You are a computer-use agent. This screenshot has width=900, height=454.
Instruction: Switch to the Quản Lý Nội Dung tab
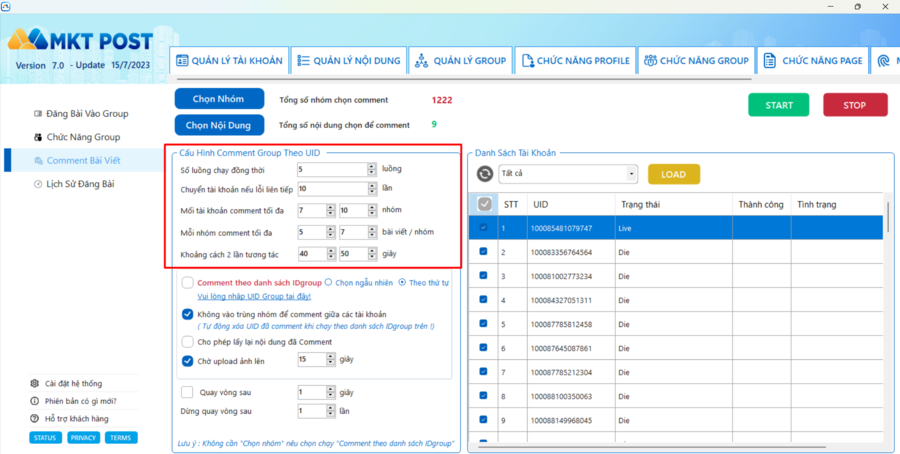[349, 60]
